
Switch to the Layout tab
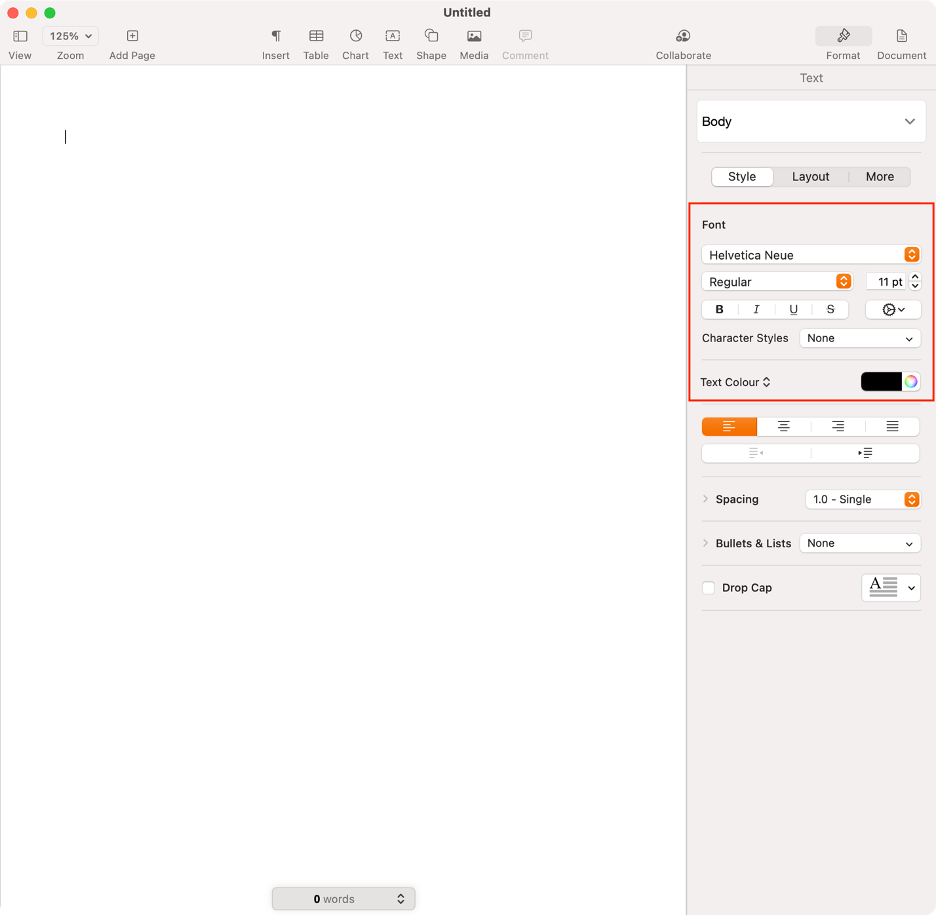(x=810, y=176)
